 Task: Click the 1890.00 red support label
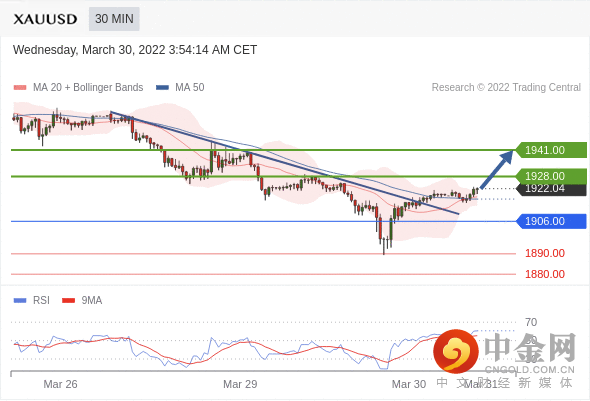click(545, 253)
